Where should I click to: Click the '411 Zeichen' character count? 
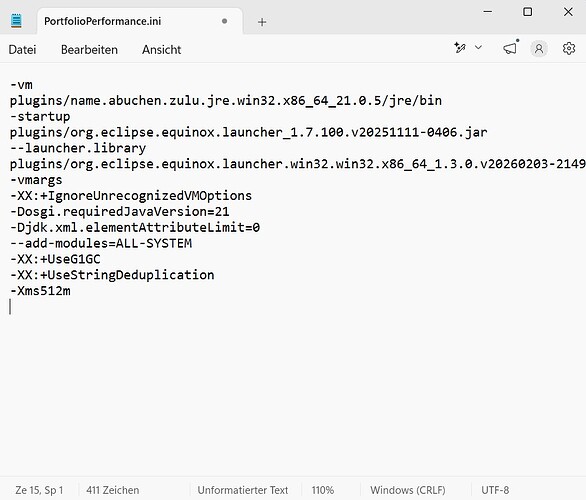point(112,490)
